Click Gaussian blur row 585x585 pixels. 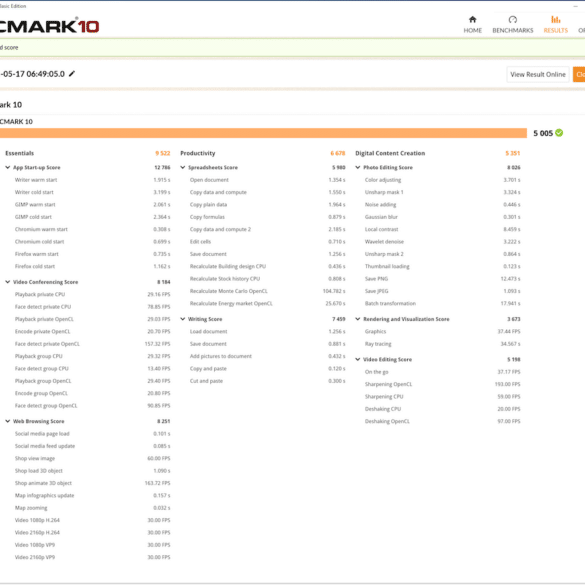(442, 217)
